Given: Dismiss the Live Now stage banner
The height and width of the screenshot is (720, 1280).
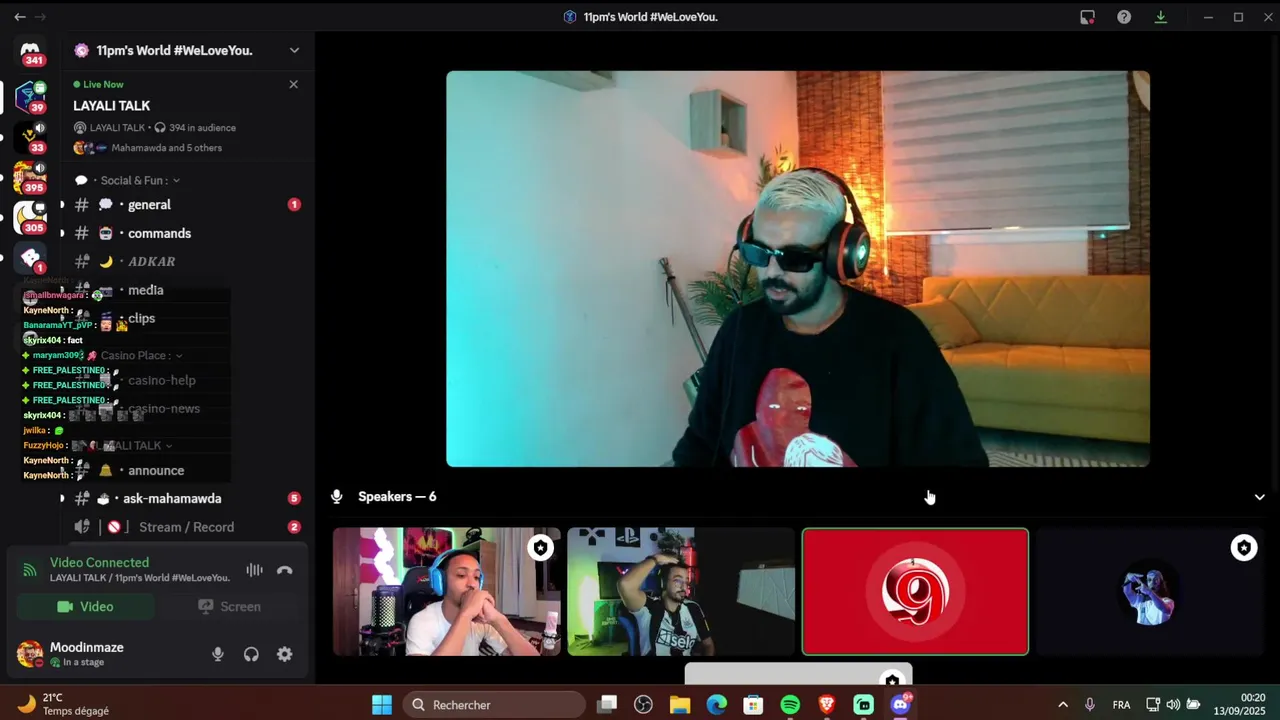Looking at the screenshot, I should tap(293, 84).
